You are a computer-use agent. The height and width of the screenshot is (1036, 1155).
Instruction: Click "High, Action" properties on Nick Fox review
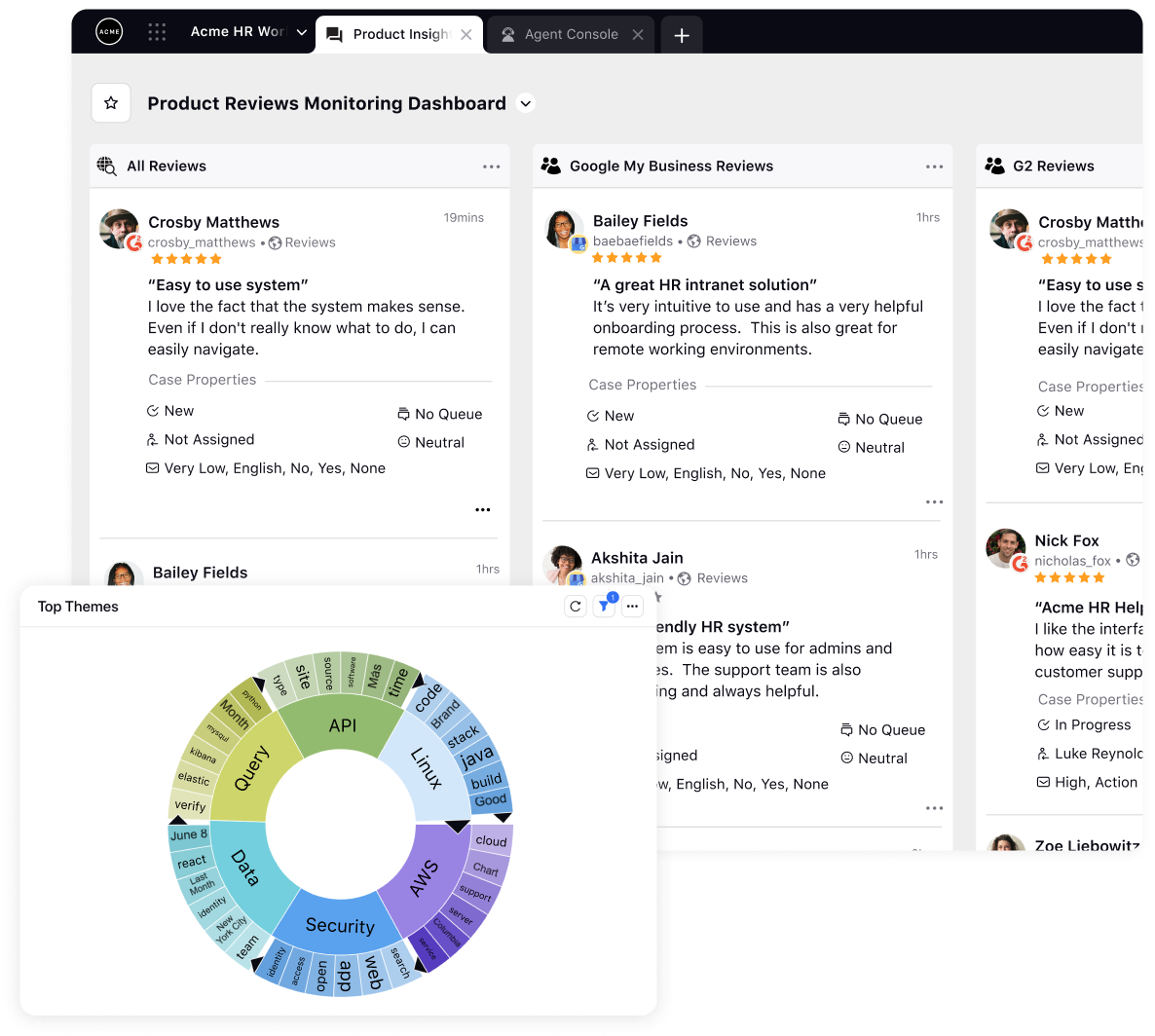coord(1087,782)
